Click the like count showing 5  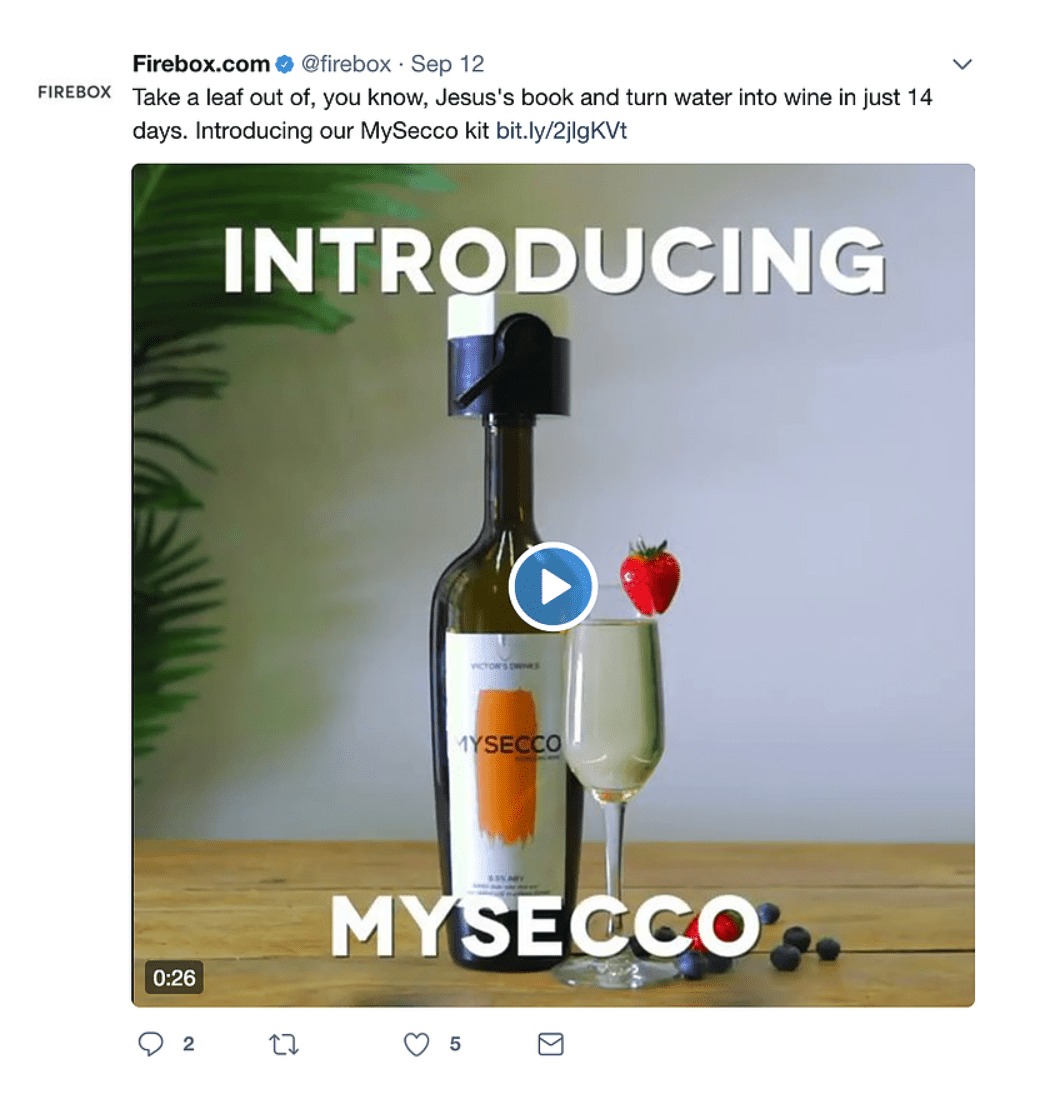tap(455, 1044)
